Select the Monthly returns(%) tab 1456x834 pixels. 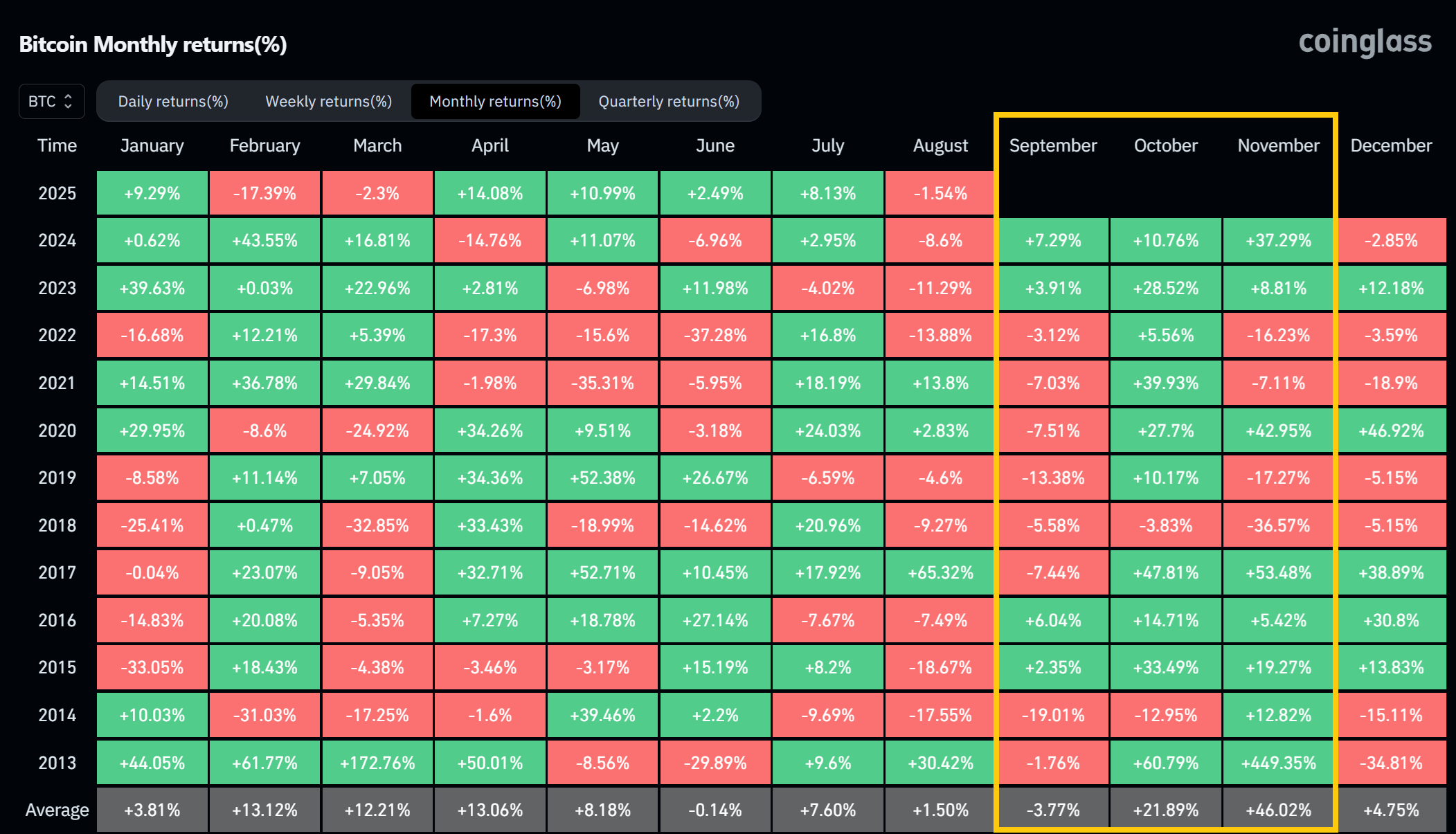point(495,102)
